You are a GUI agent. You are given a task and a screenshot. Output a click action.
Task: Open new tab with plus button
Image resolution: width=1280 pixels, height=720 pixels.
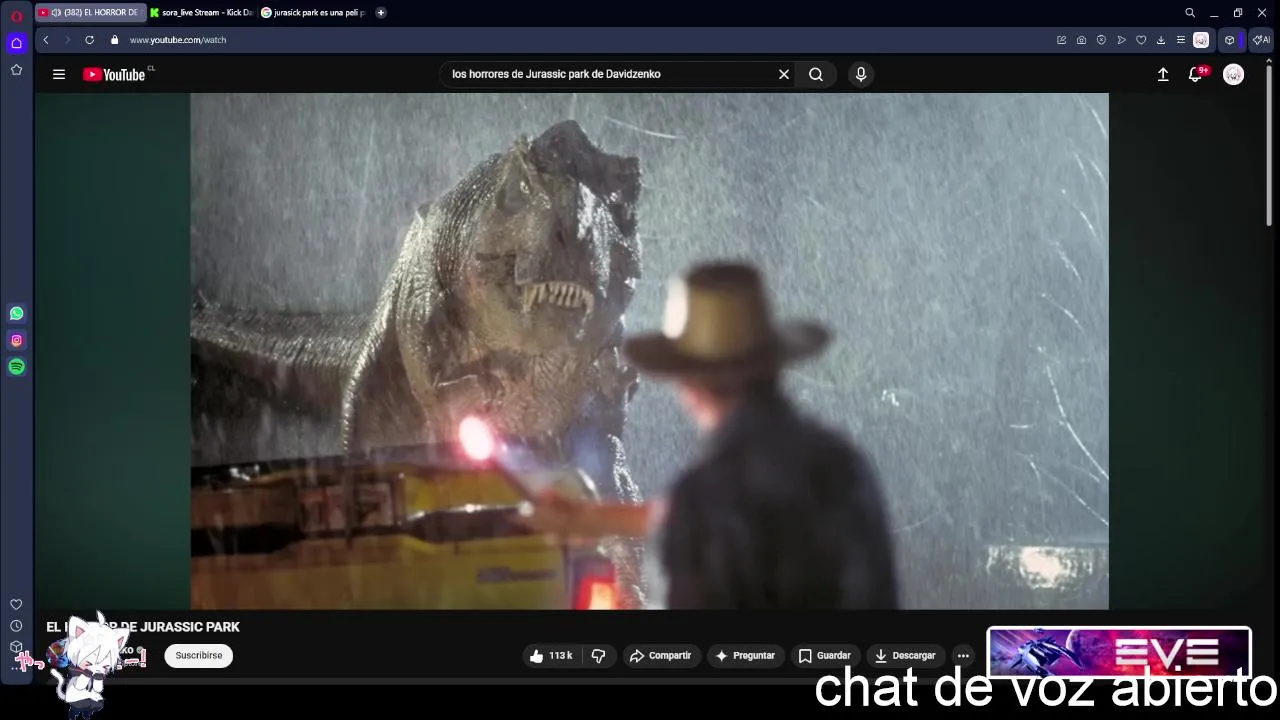click(381, 13)
